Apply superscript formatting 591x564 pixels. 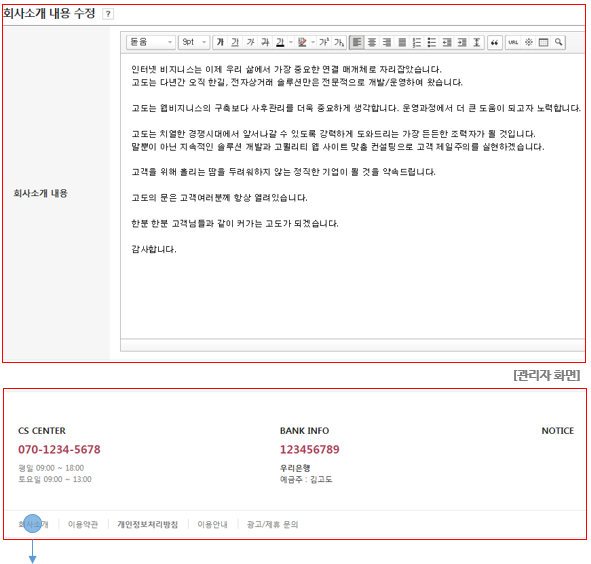click(x=324, y=42)
